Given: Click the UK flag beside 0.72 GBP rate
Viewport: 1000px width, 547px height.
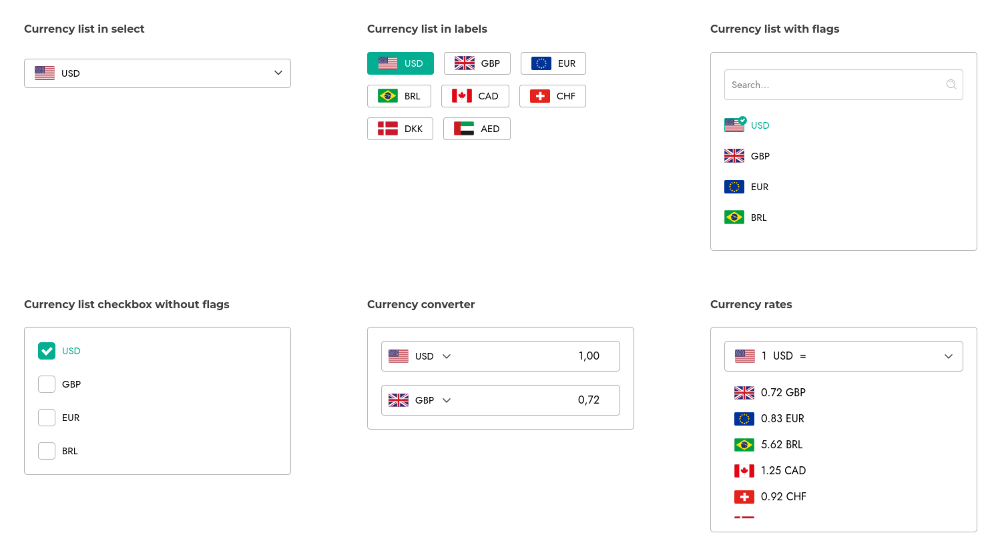Looking at the screenshot, I should click(x=744, y=393).
